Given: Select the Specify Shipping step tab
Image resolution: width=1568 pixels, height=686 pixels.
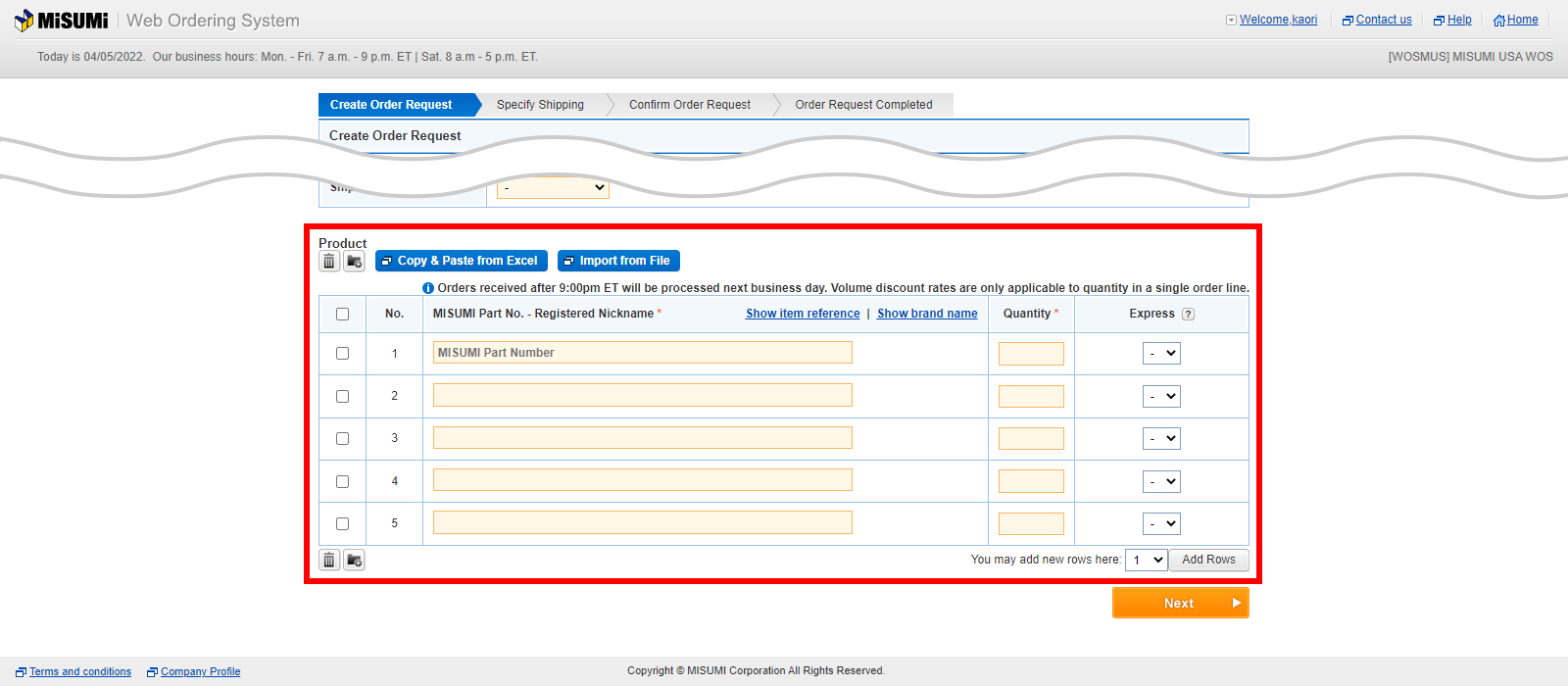Looking at the screenshot, I should [x=540, y=105].
